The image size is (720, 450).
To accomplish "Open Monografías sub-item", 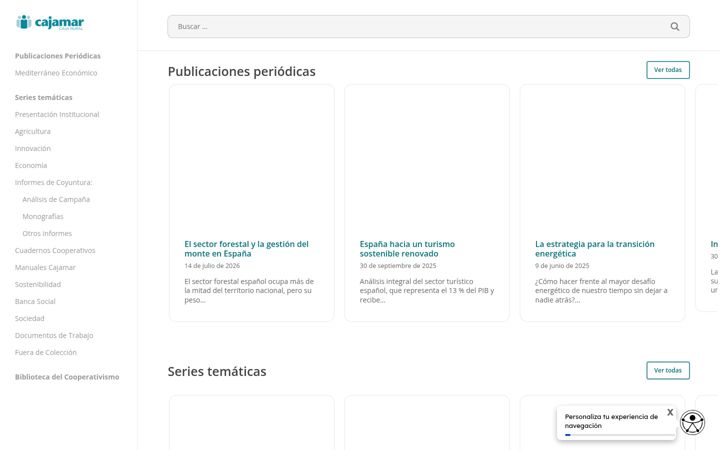I will click(x=43, y=216).
